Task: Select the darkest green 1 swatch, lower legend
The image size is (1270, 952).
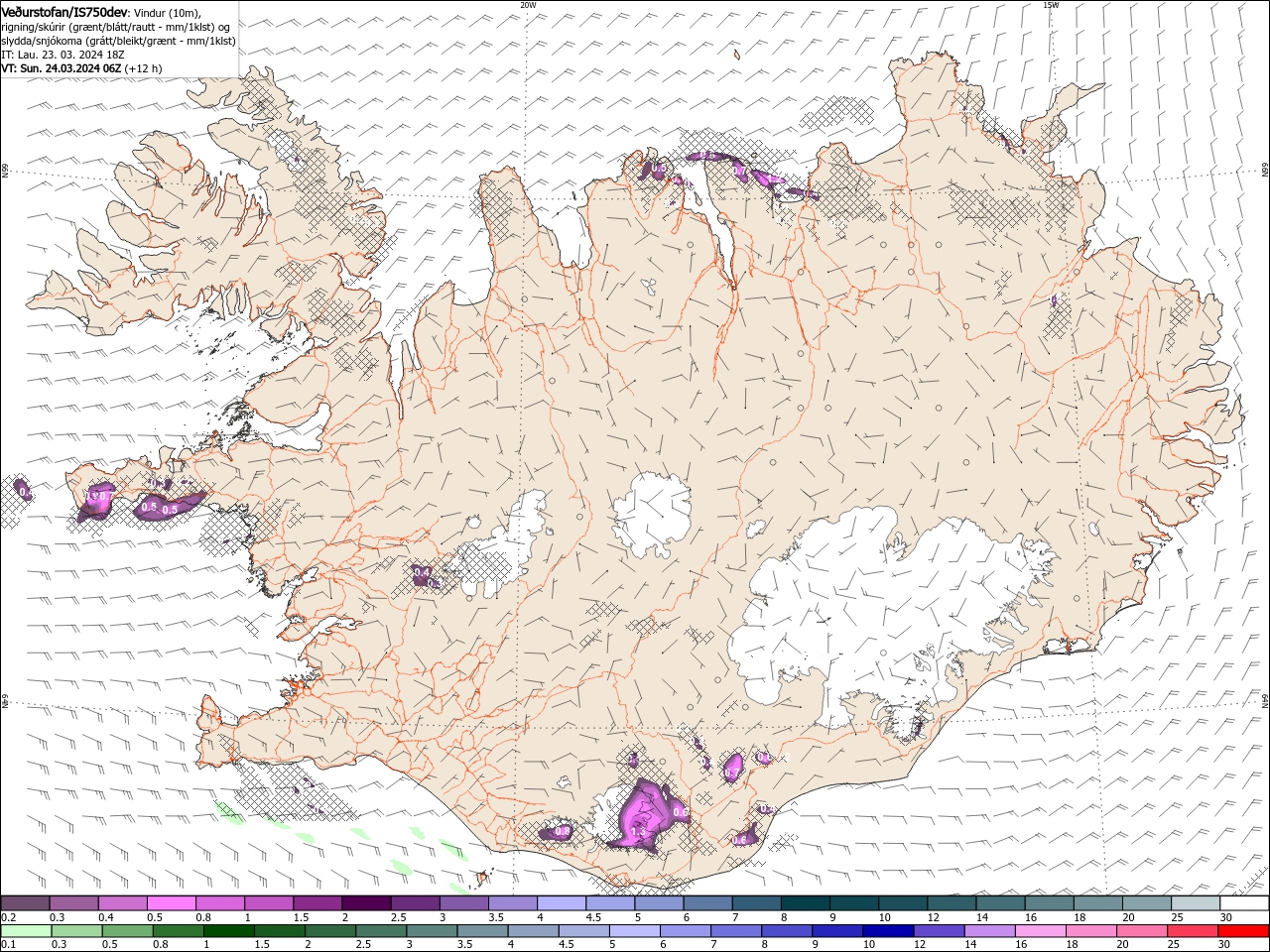Action: pos(229,931)
